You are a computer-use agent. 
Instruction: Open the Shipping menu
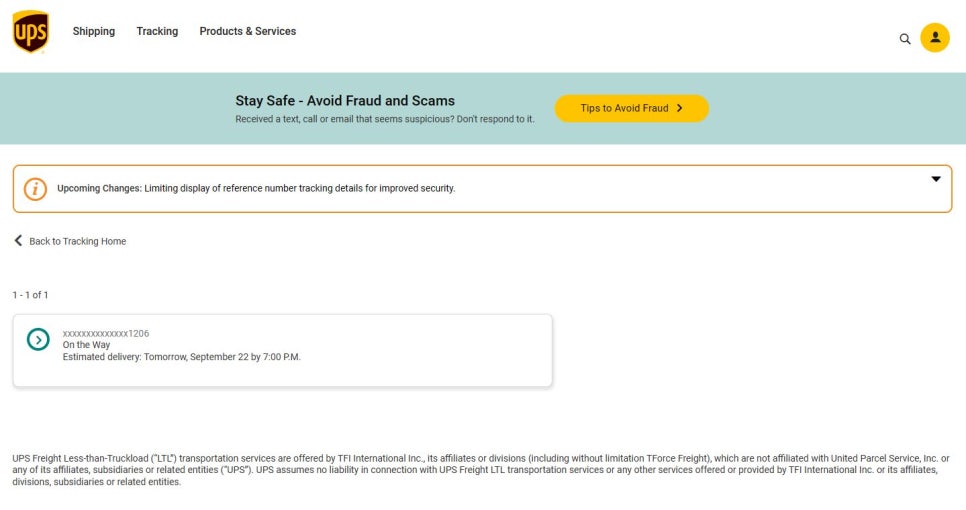pyautogui.click(x=94, y=31)
